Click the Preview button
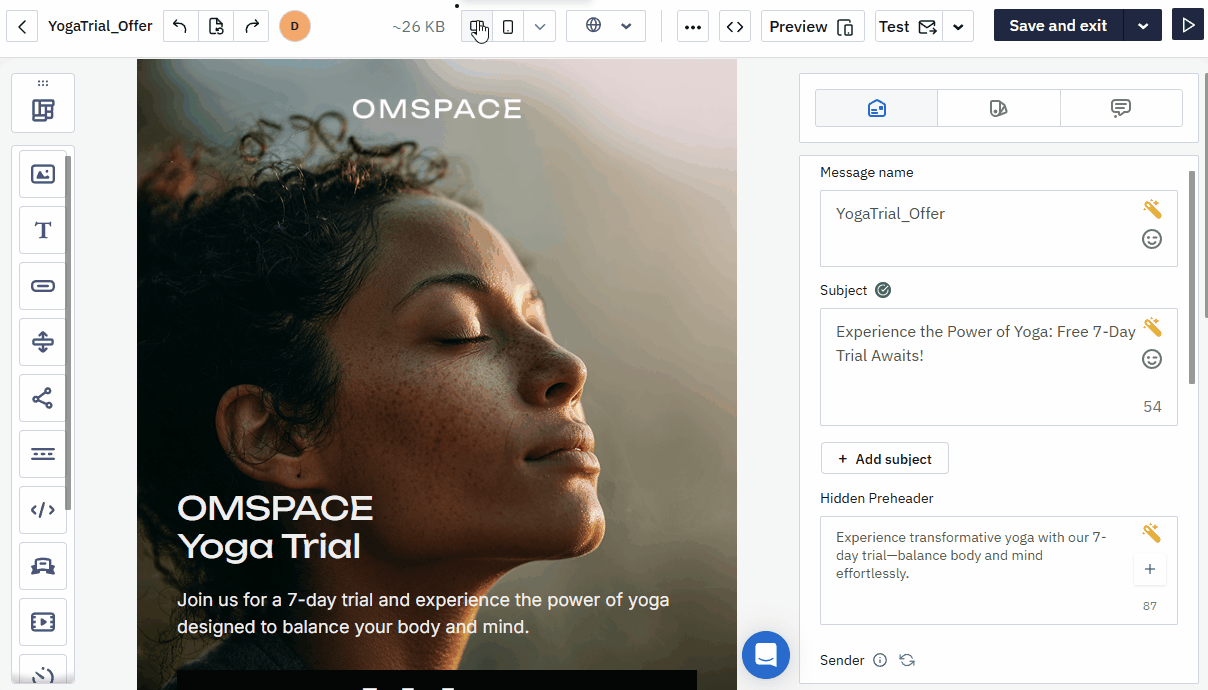 coord(813,26)
